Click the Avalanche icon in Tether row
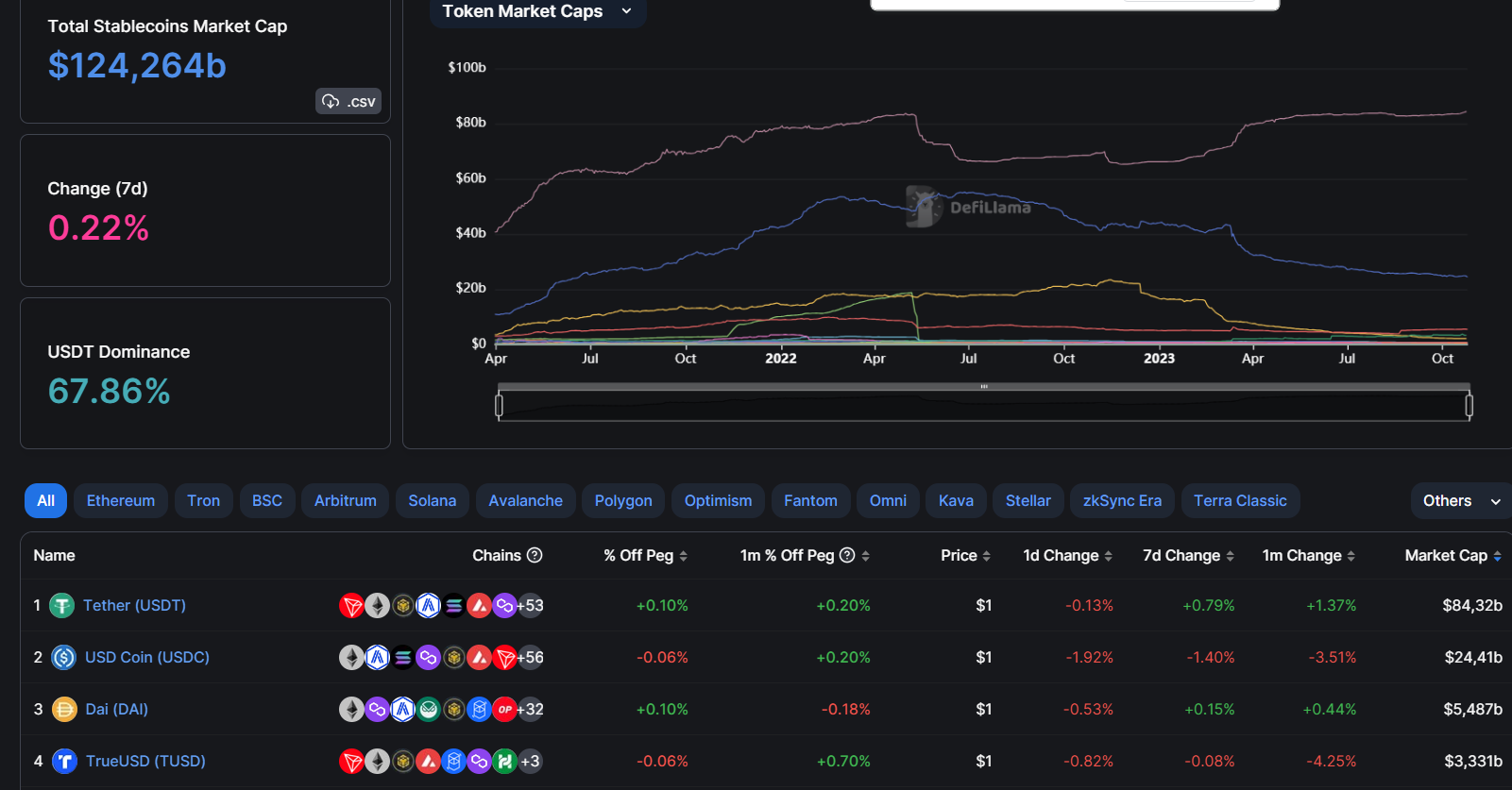Image resolution: width=1512 pixels, height=790 pixels. 479,606
